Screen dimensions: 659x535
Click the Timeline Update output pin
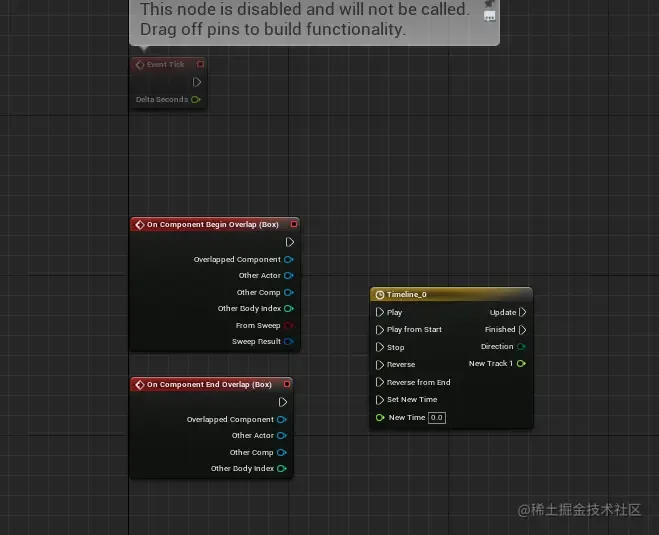tap(522, 312)
